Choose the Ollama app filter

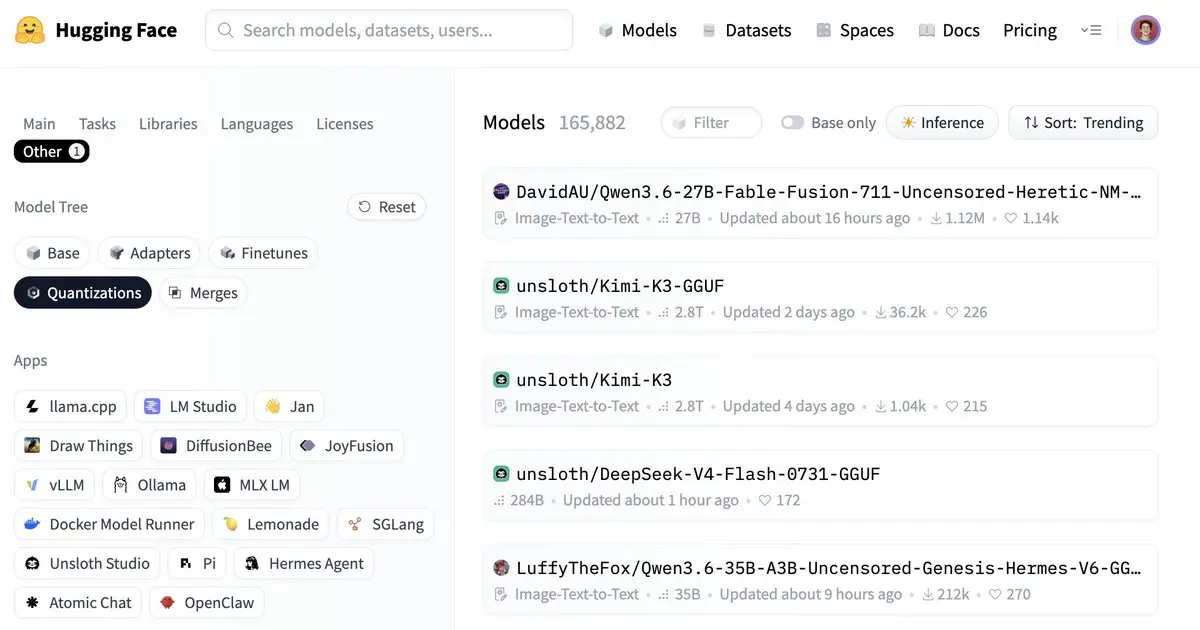point(149,485)
